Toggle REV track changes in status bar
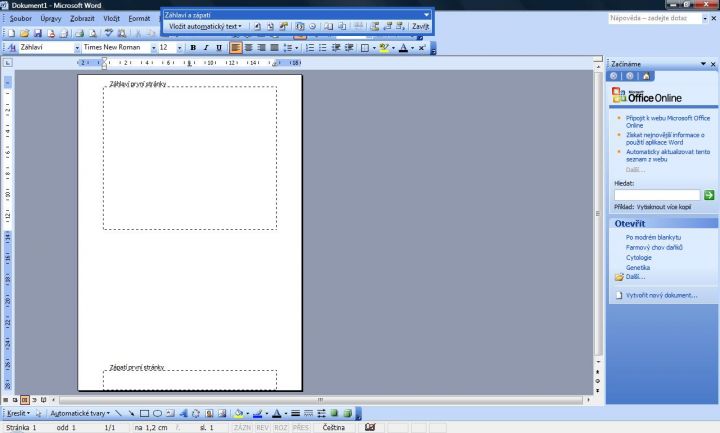 tap(262, 427)
